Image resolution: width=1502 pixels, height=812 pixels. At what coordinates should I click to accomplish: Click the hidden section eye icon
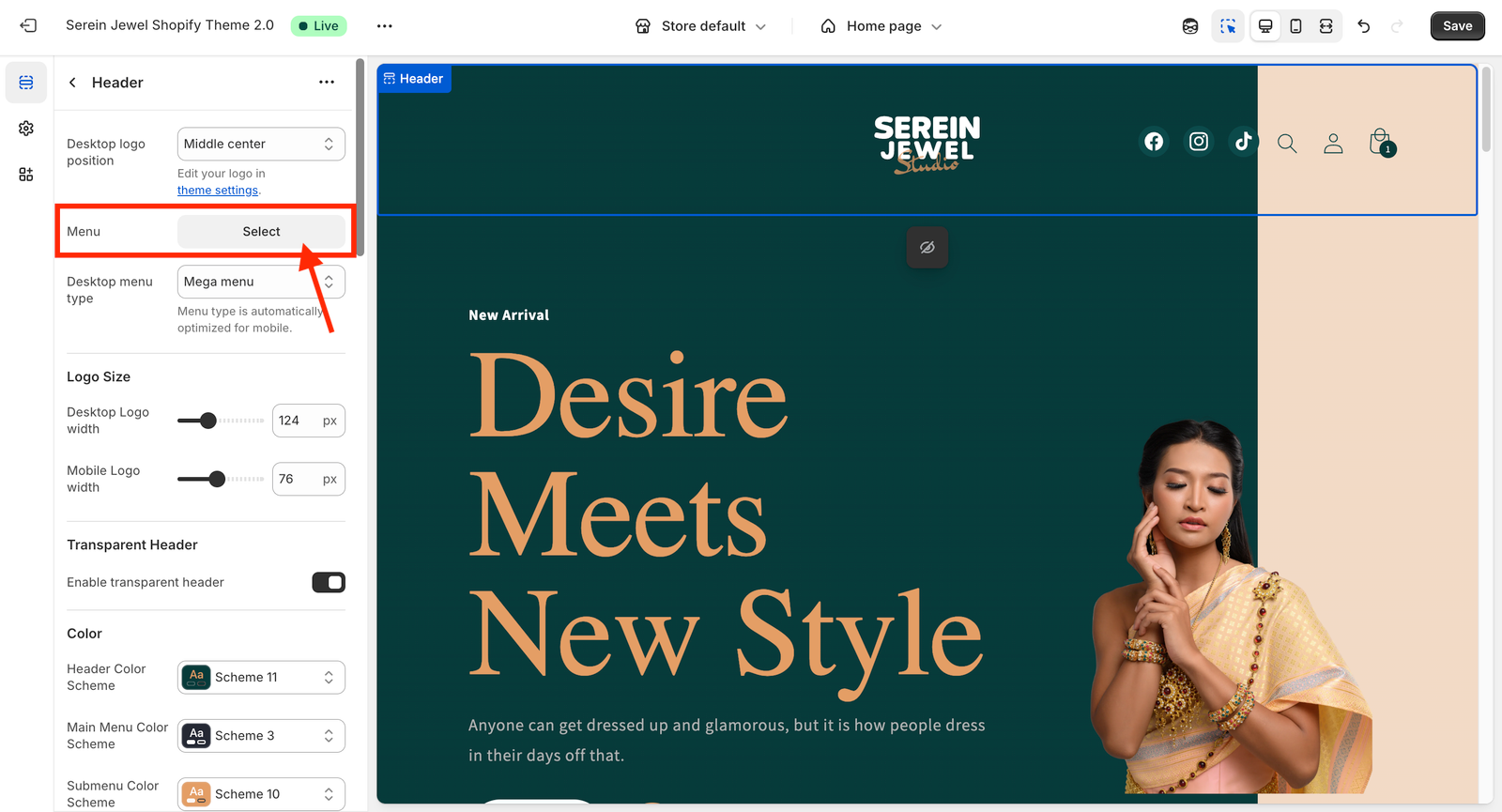coord(927,248)
